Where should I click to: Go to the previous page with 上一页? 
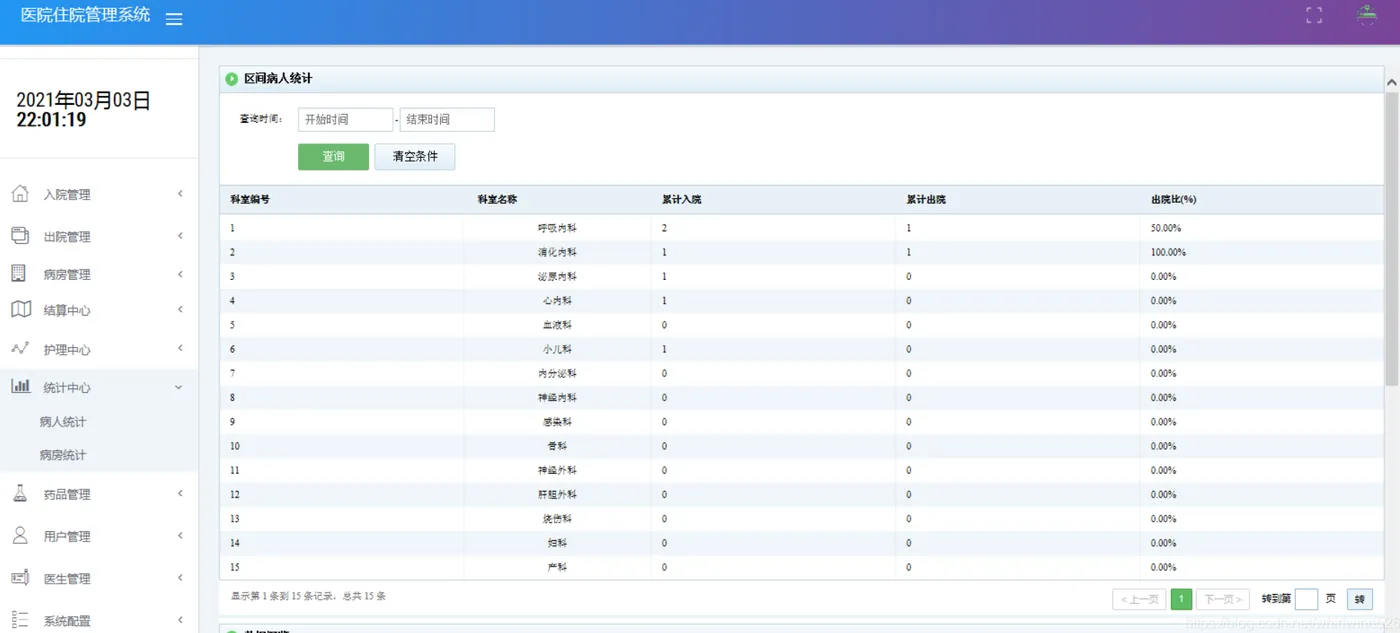coord(1139,599)
